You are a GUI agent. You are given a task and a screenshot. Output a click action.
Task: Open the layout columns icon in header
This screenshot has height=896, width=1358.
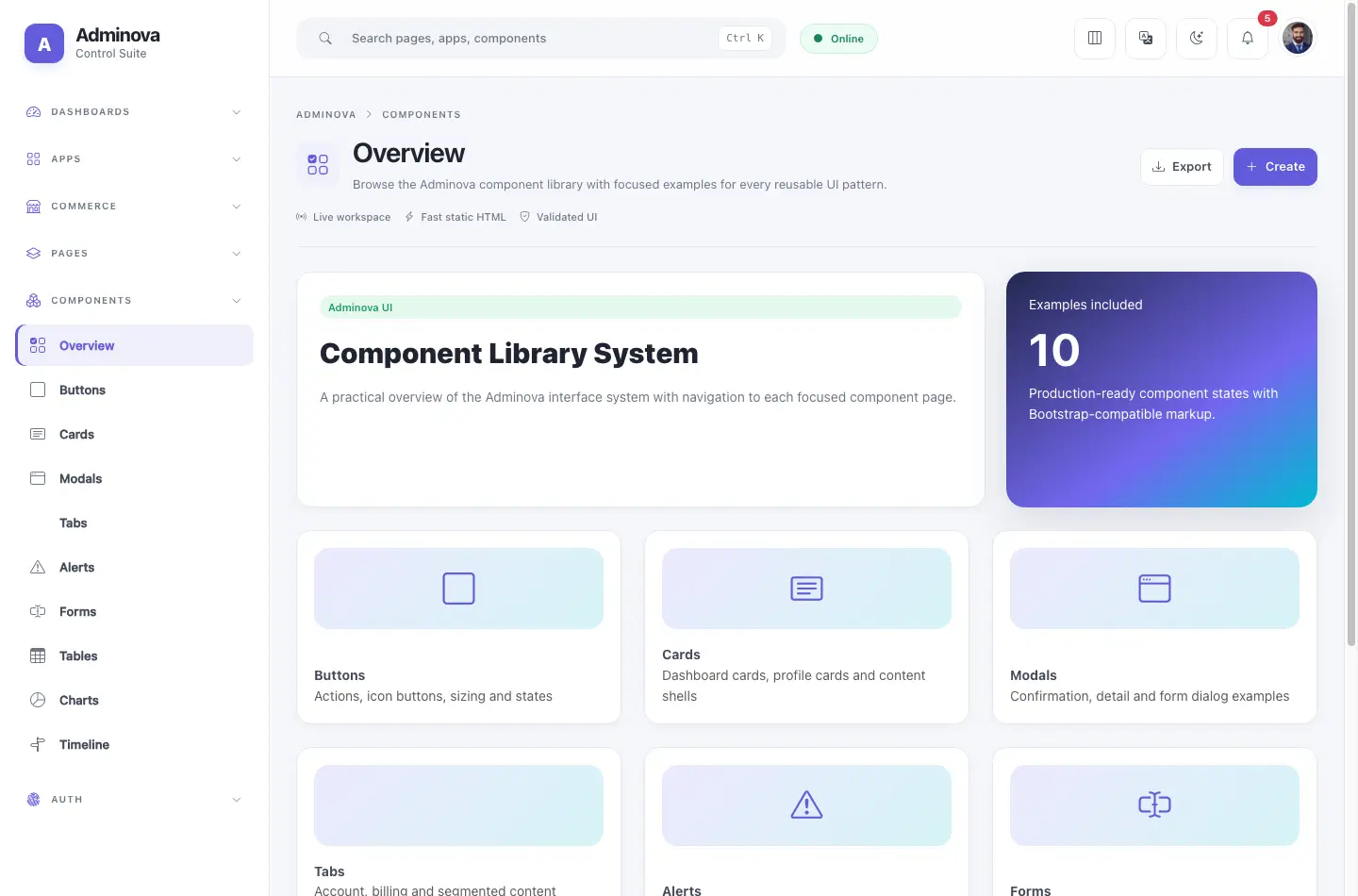pyautogui.click(x=1095, y=39)
